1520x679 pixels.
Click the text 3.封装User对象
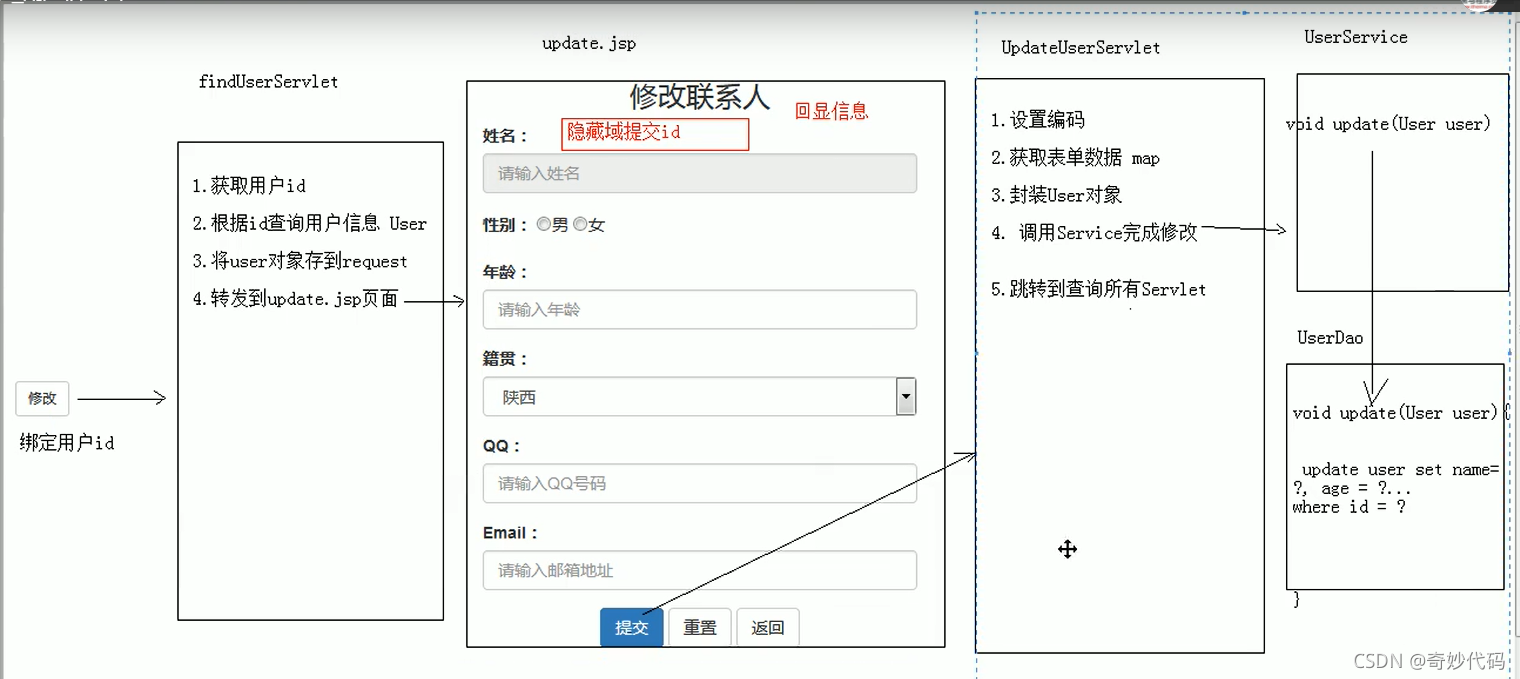(x=1056, y=195)
